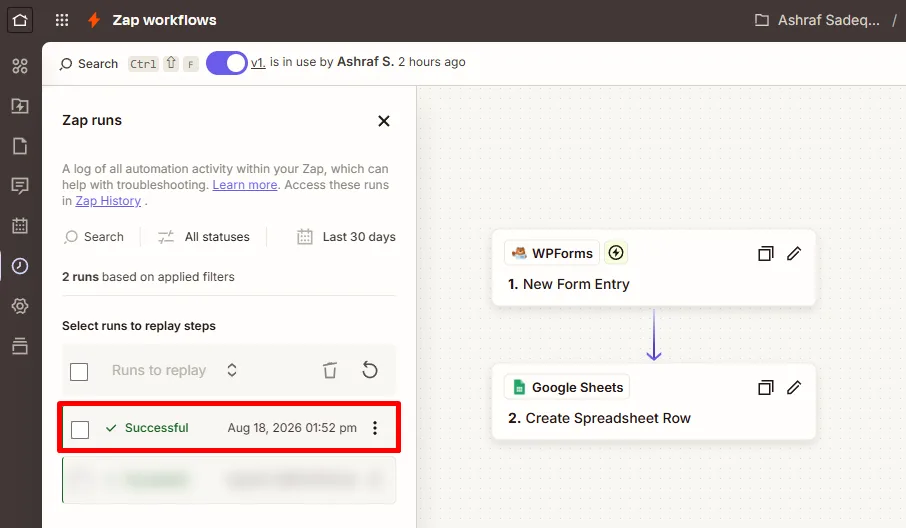
Task: Open the sidebar Zap runs clock icon
Action: point(20,266)
